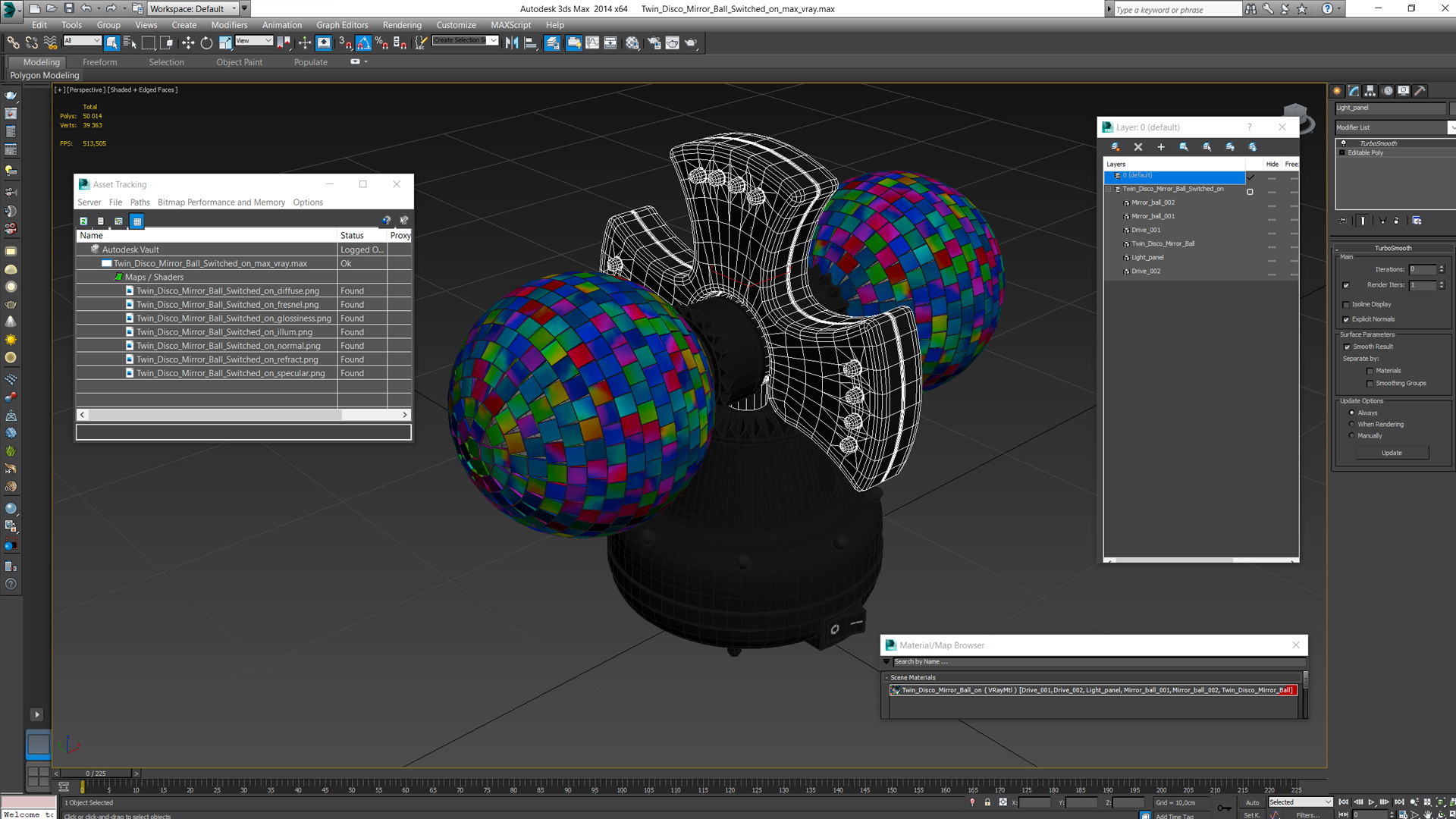Click Create New Layer plus icon
This screenshot has width=1456, height=819.
(x=1160, y=147)
